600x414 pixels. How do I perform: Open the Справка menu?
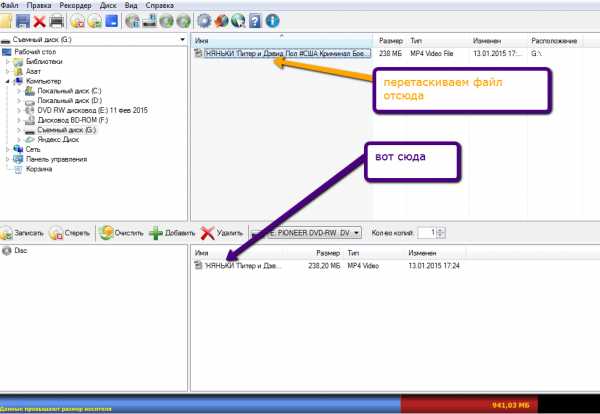pyautogui.click(x=160, y=5)
